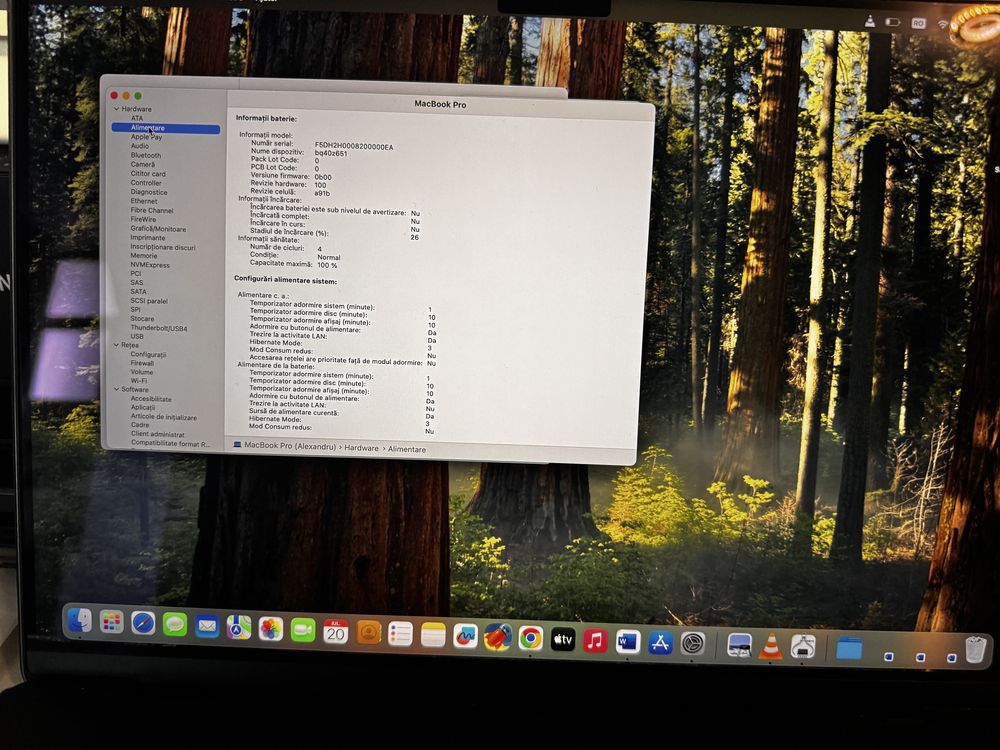Select Accesibilitate under Software
The image size is (1000, 750).
point(151,399)
